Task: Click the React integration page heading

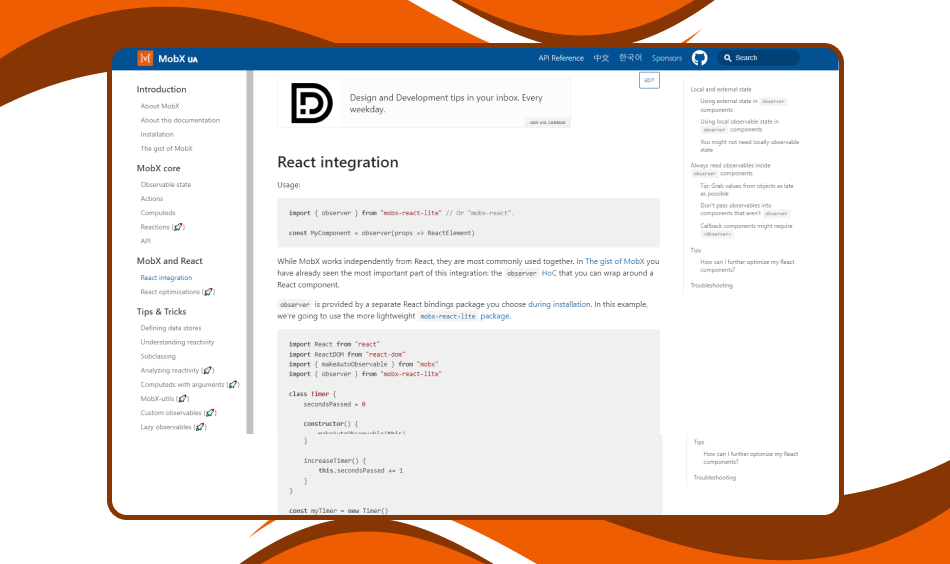Action: pyautogui.click(x=337, y=162)
